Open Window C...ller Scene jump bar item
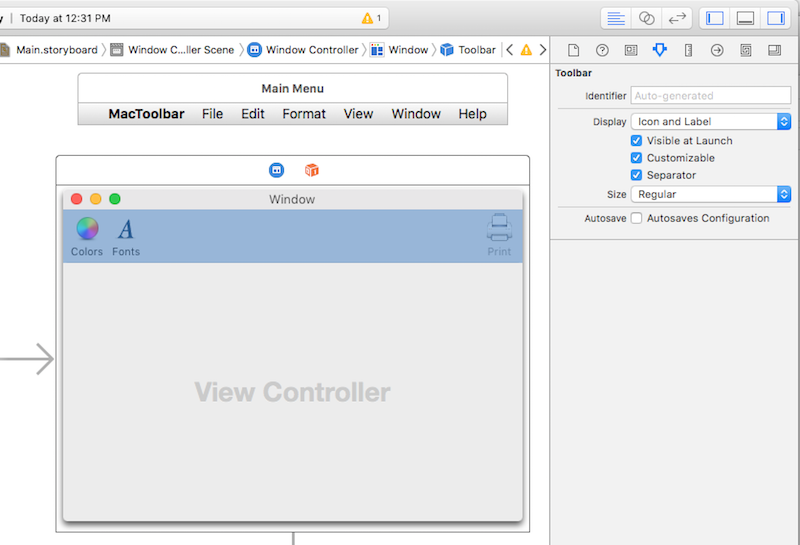 pos(172,50)
